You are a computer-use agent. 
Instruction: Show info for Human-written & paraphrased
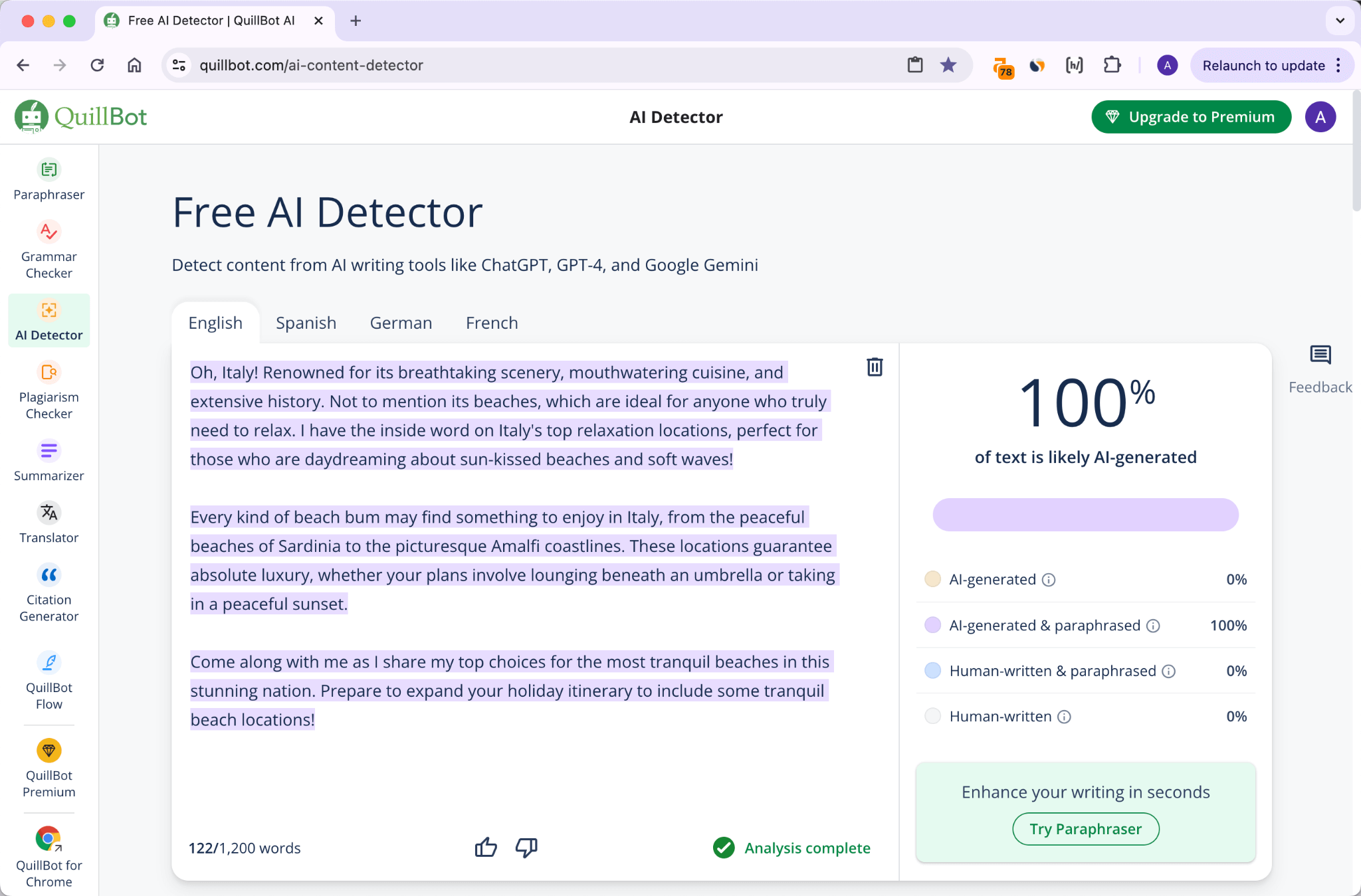point(1169,671)
